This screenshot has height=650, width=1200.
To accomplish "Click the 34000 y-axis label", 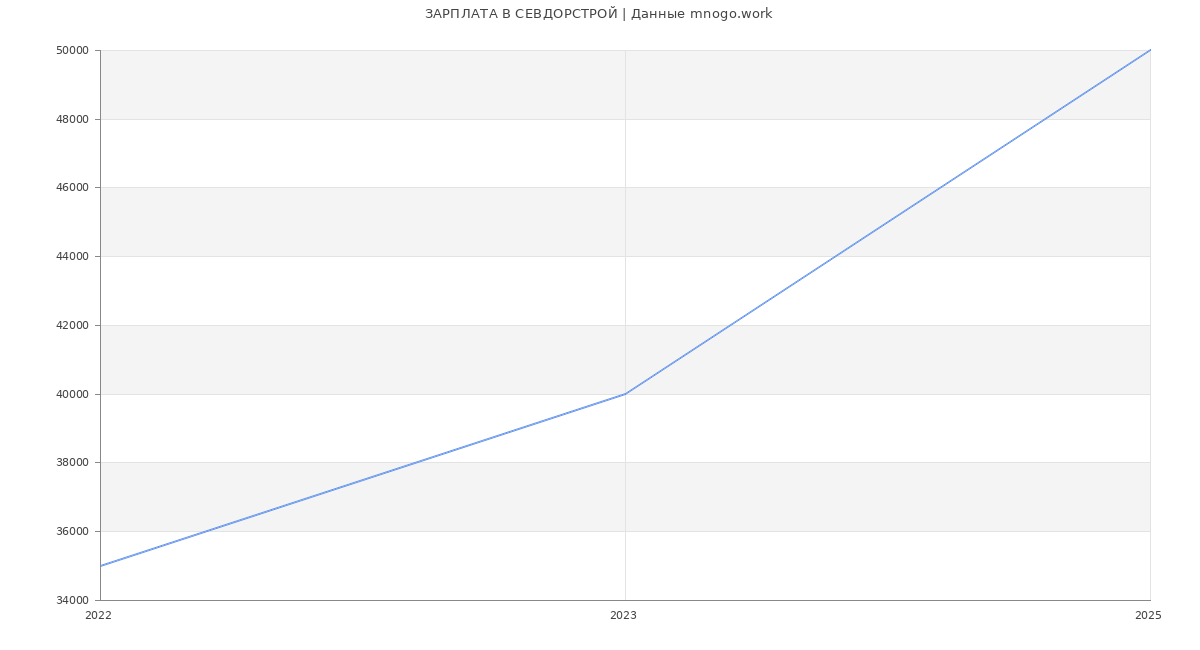I will [72, 600].
